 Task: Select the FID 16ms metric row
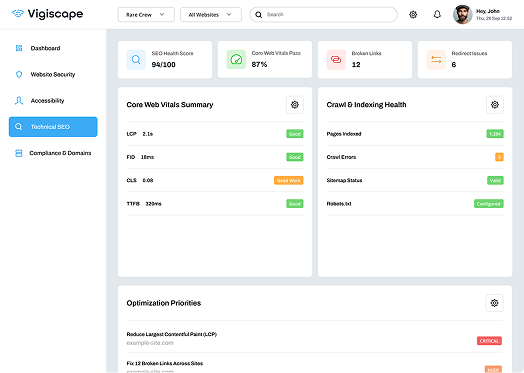(215, 157)
